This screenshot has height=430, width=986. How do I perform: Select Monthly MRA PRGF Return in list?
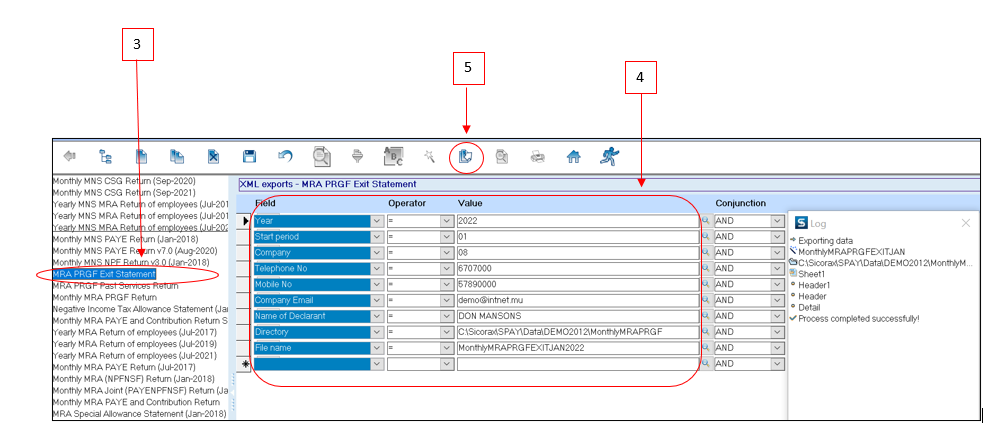tap(105, 297)
